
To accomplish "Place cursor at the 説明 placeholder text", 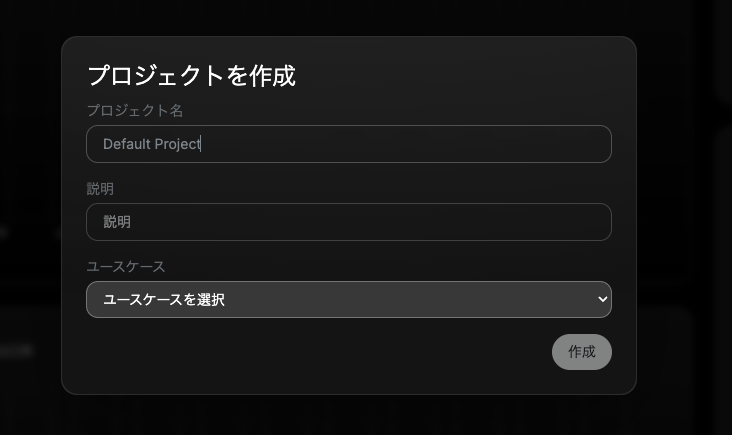I will click(117, 222).
